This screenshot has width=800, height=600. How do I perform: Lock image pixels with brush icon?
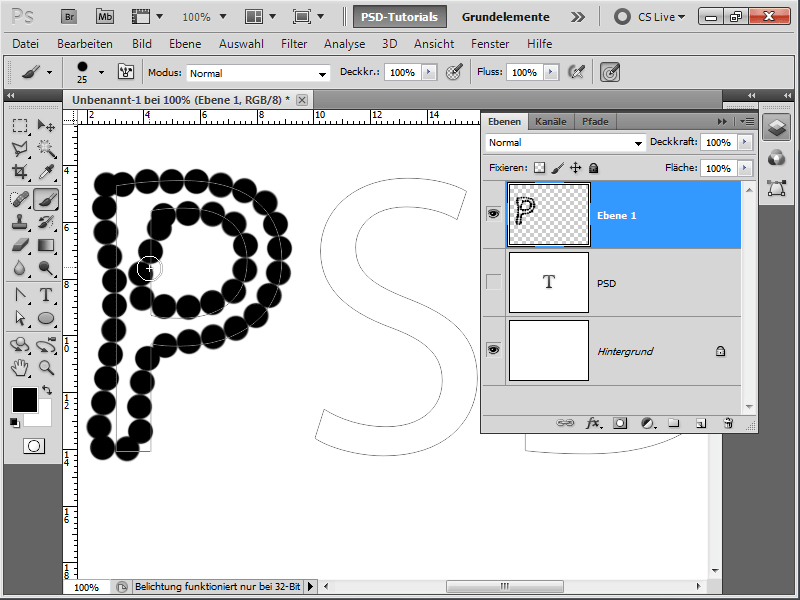558,167
